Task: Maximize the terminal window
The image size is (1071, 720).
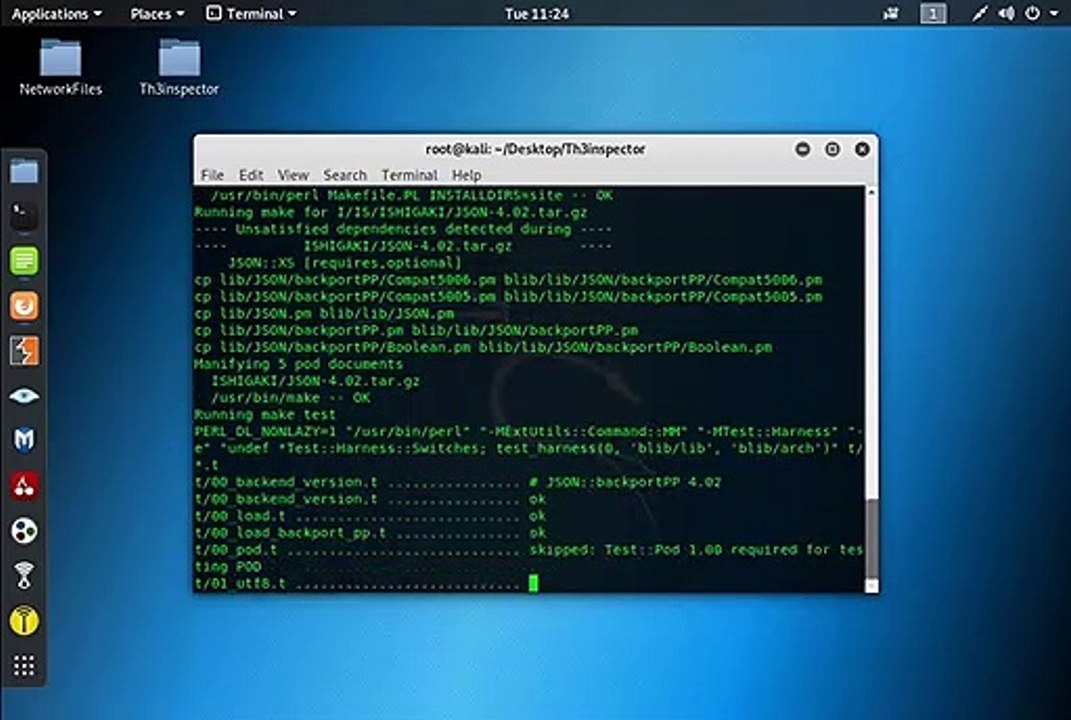Action: click(x=832, y=149)
